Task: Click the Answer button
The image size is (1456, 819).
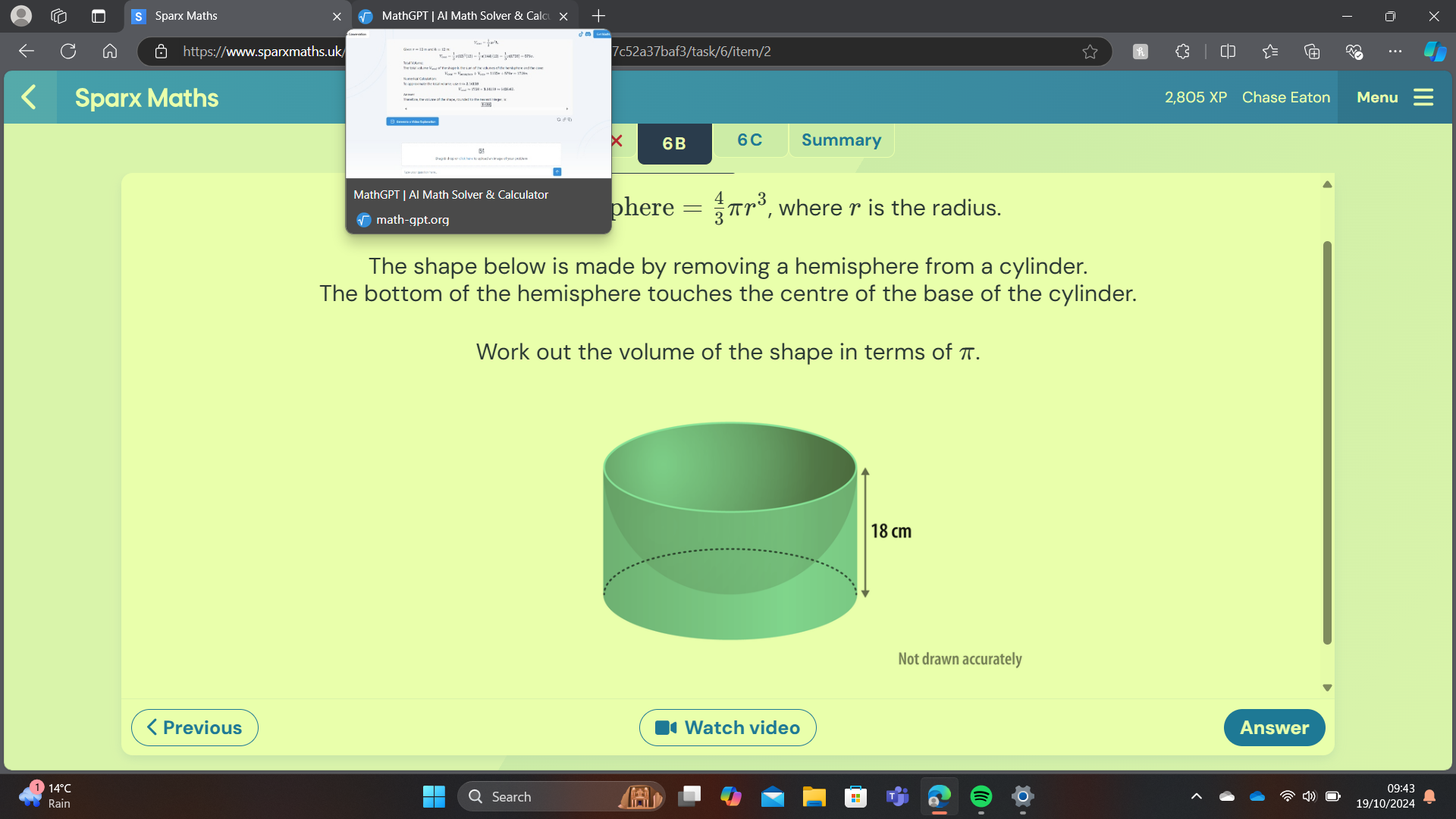Action: (1275, 727)
